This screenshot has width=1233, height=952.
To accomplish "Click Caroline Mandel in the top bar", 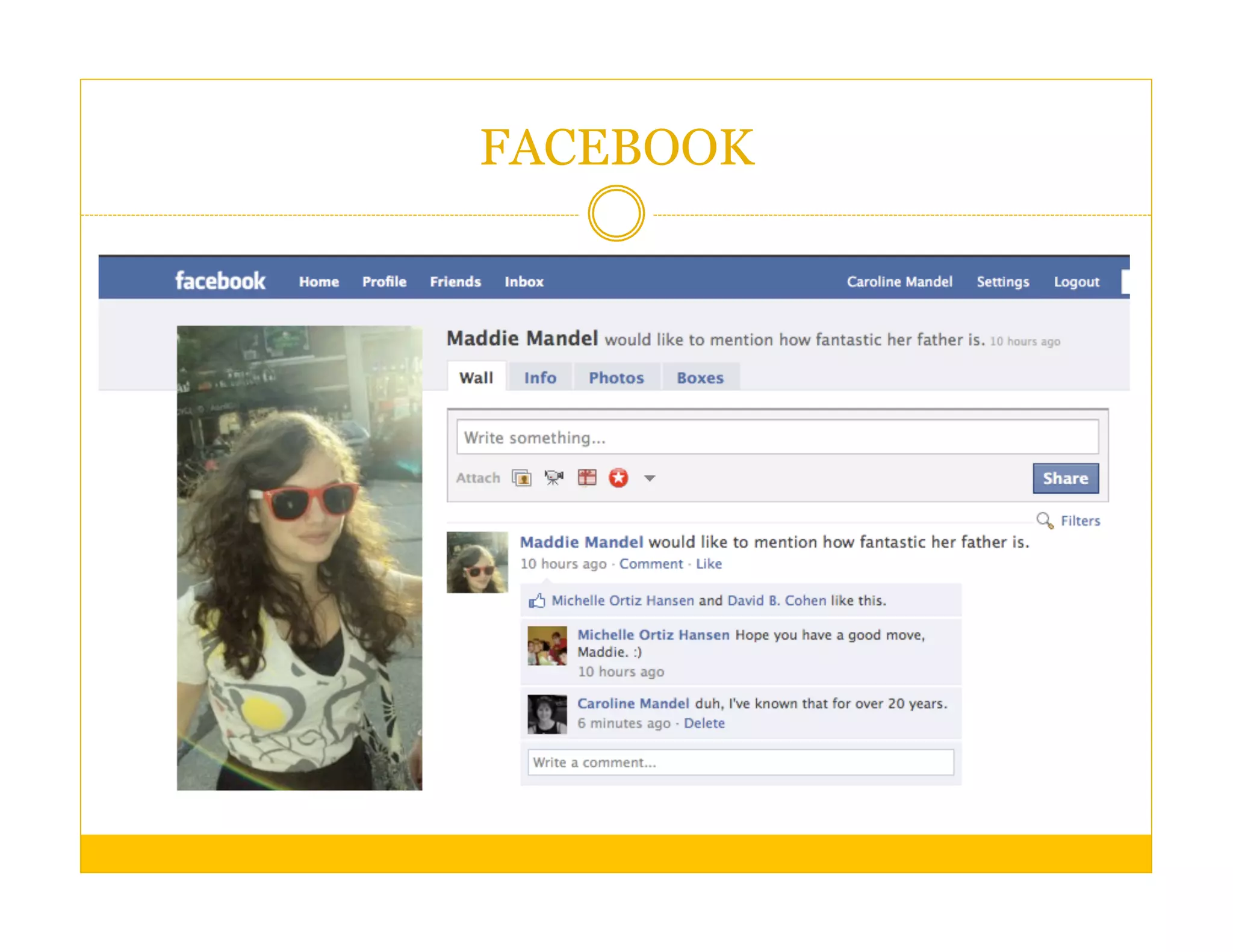I will [x=899, y=282].
